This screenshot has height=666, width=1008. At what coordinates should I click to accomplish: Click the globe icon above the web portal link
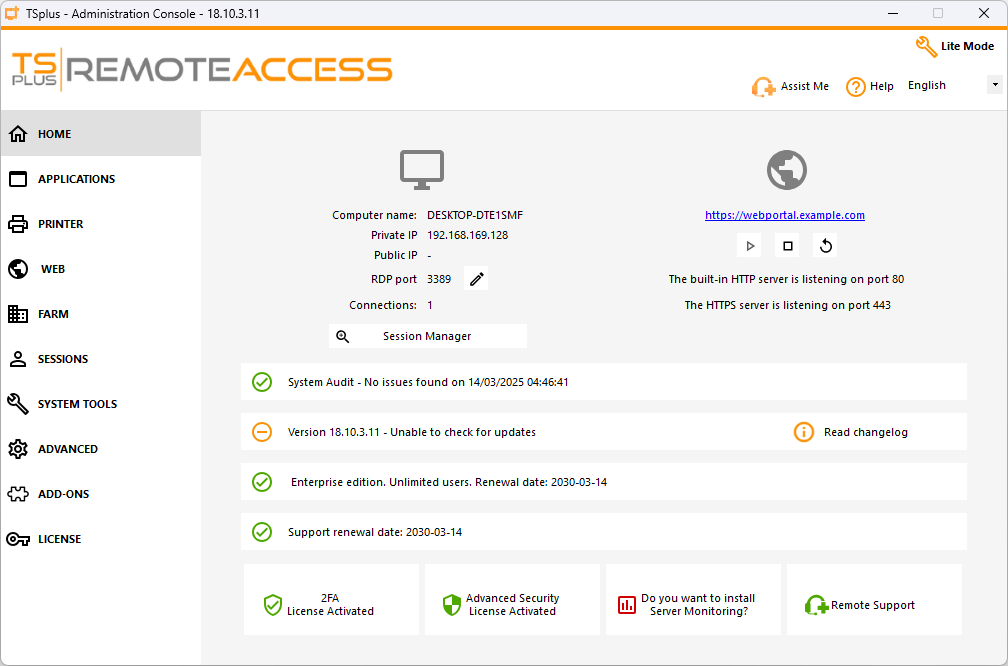787,170
